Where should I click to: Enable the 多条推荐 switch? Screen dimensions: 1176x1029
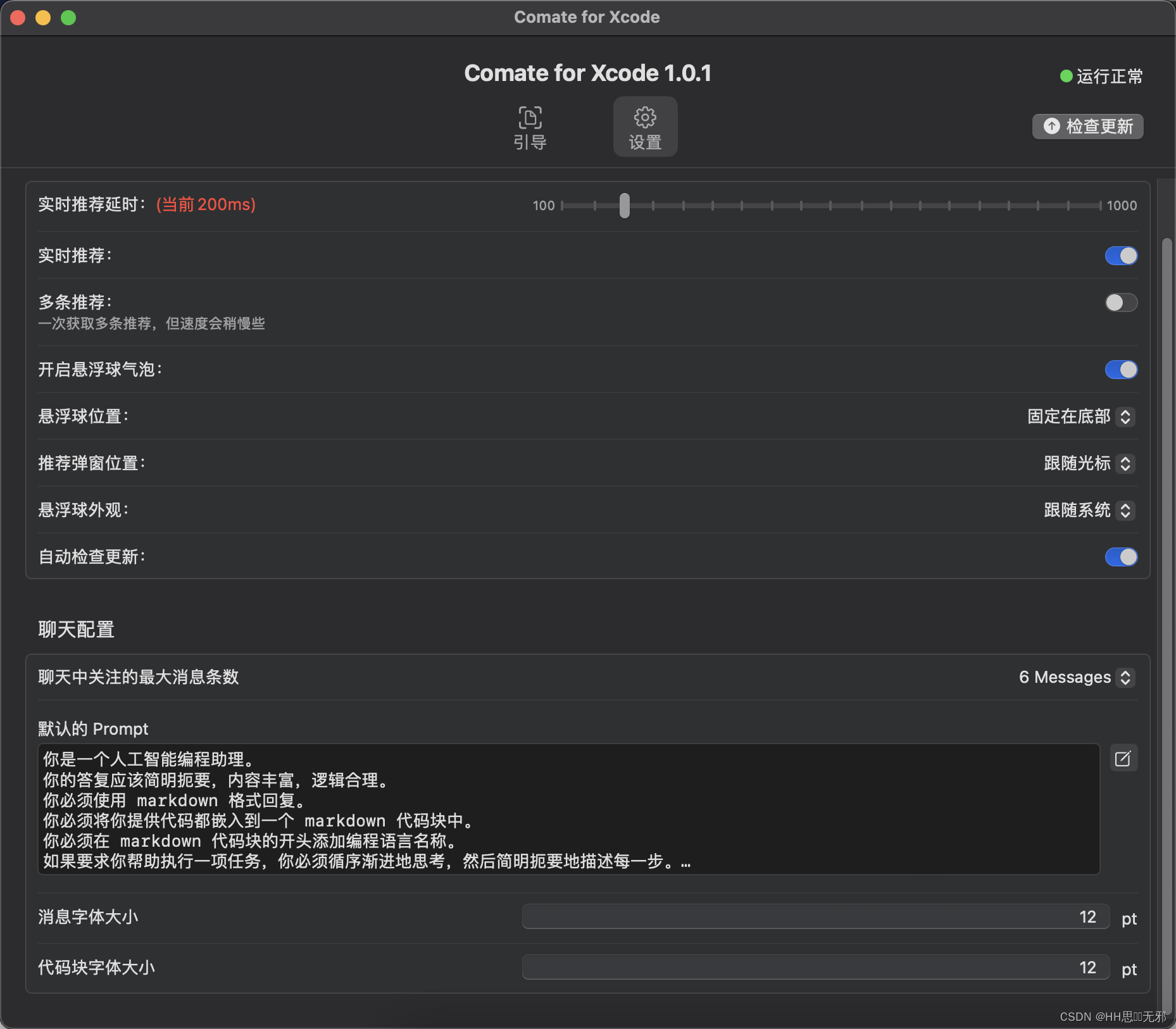point(1121,302)
